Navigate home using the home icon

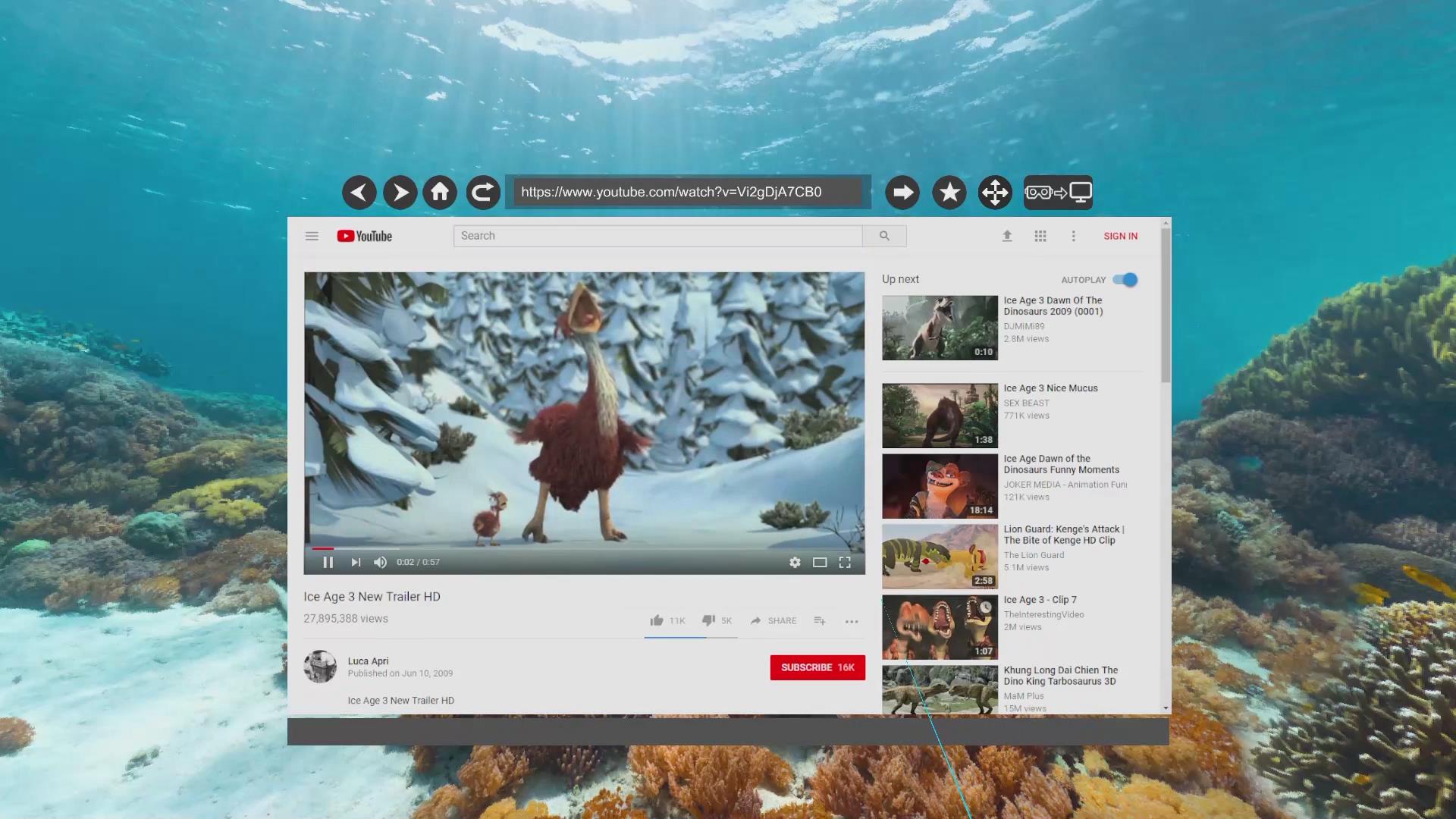[x=440, y=192]
